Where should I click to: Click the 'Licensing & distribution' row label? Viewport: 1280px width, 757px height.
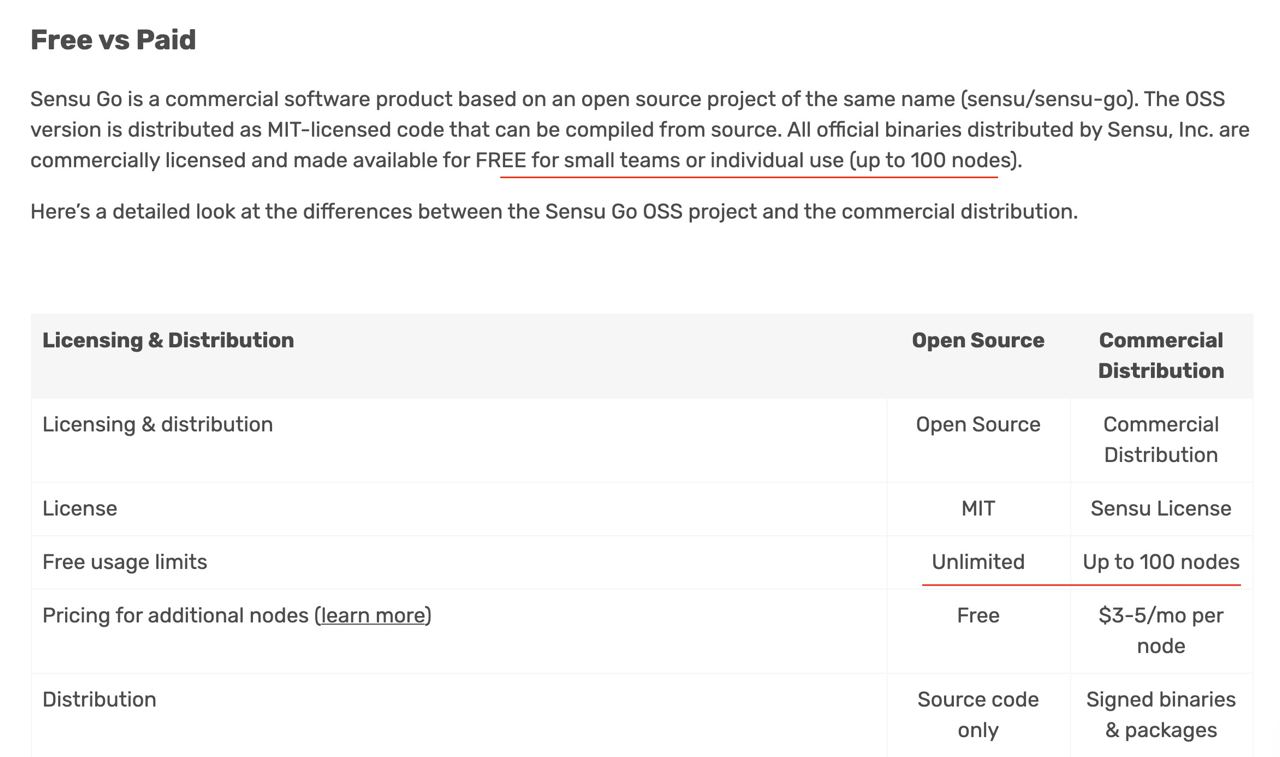tap(157, 424)
